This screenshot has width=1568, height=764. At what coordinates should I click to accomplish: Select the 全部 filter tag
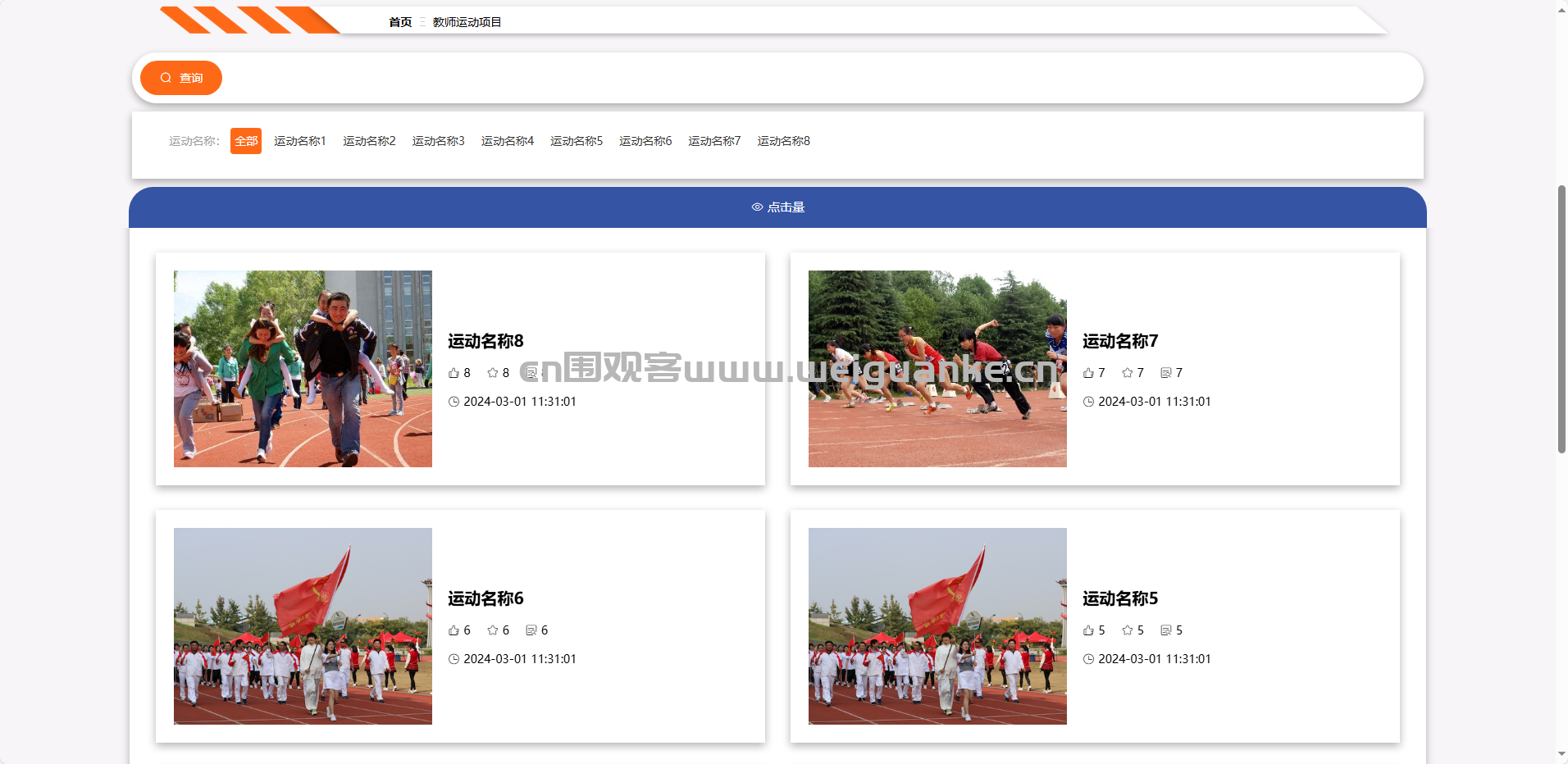click(x=246, y=141)
